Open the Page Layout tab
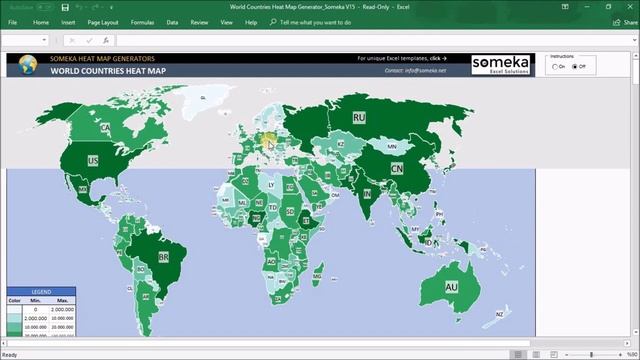This screenshot has width=640, height=360. point(103,22)
